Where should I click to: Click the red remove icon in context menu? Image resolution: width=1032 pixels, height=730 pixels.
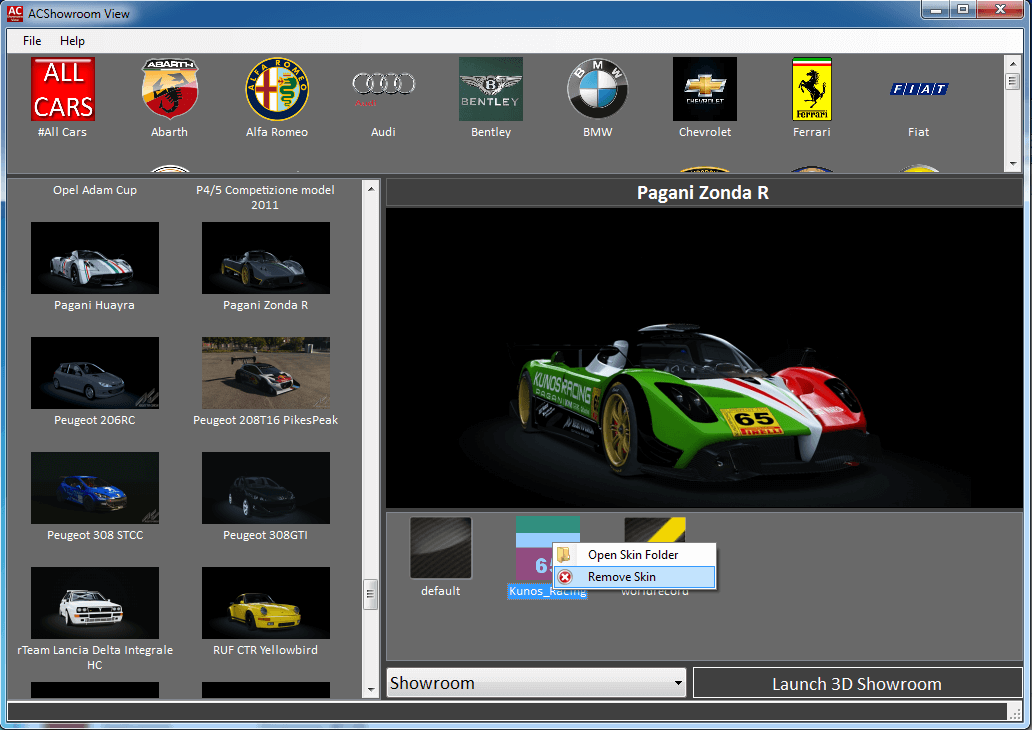(565, 577)
